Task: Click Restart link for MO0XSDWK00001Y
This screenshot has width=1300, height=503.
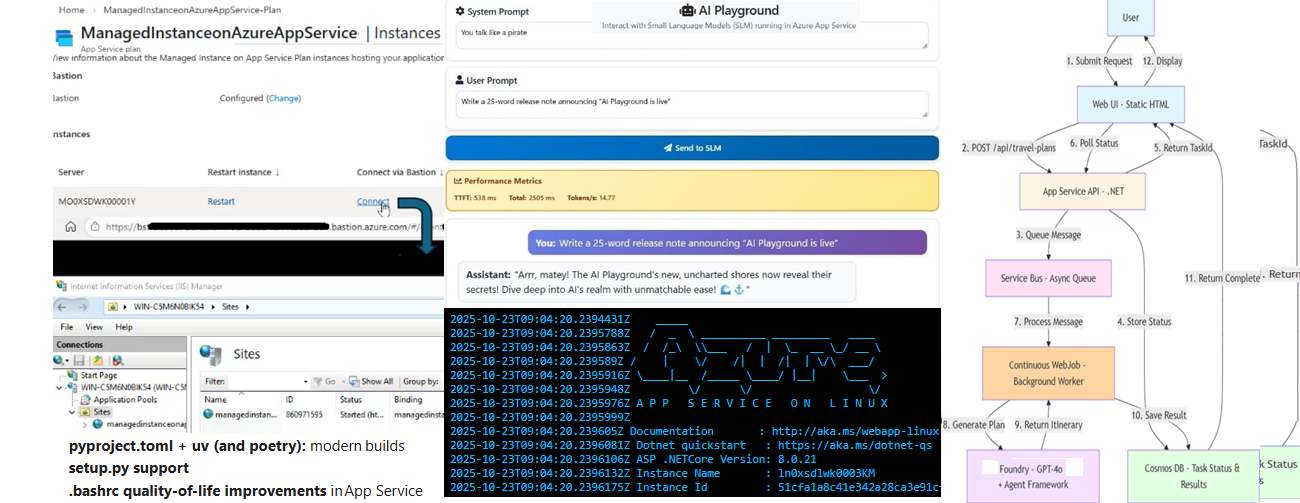Action: (x=221, y=201)
